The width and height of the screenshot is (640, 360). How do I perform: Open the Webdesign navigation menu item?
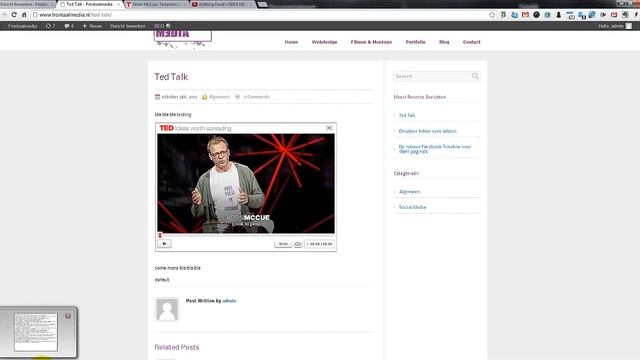(324, 42)
